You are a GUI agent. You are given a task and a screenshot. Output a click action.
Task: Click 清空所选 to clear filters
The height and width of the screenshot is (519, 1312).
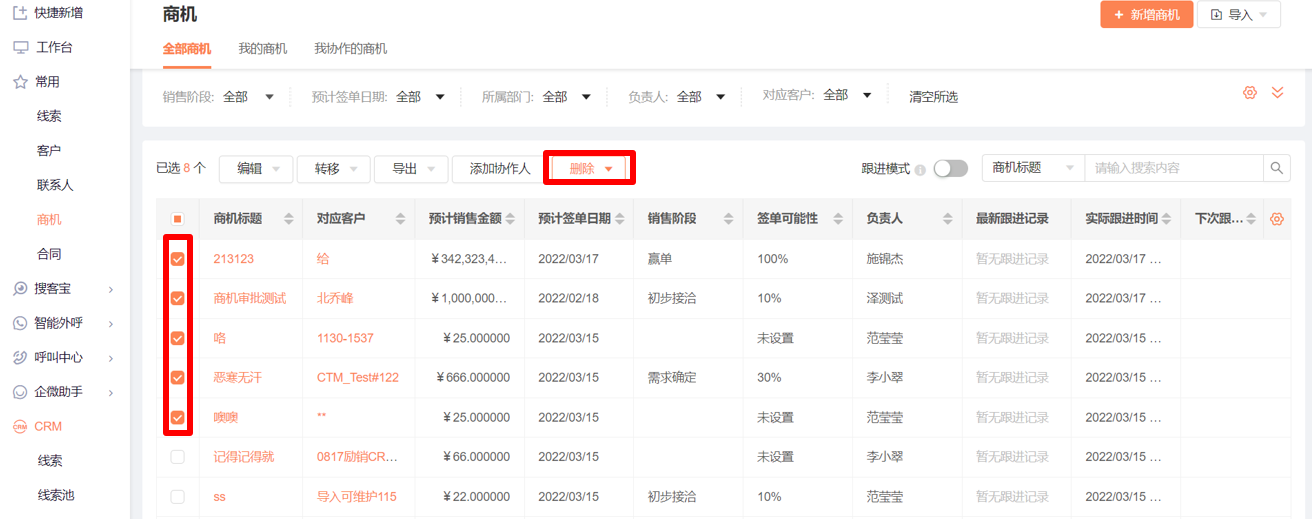pos(933,97)
